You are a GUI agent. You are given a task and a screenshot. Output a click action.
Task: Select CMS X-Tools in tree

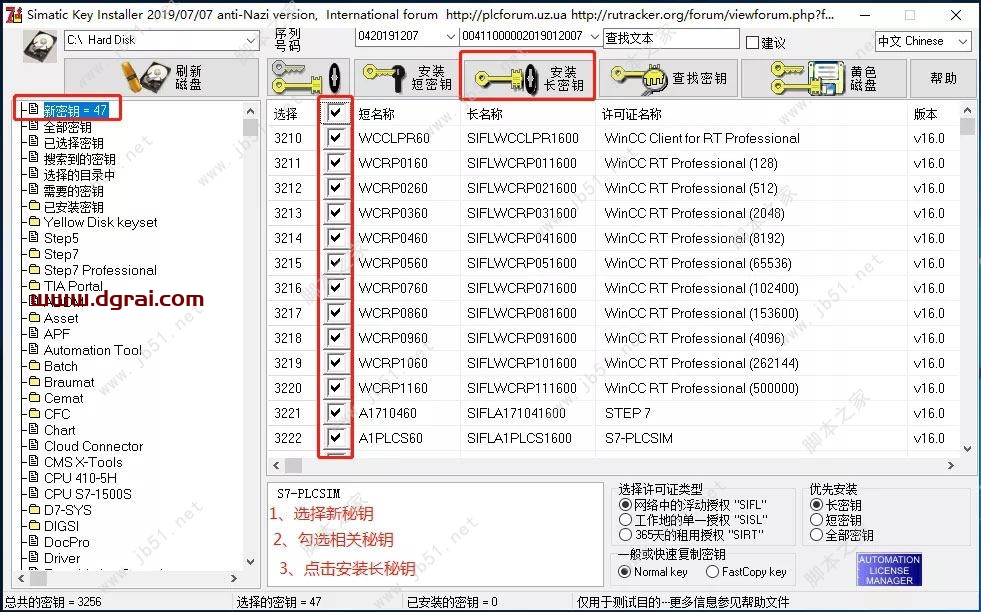coord(83,462)
